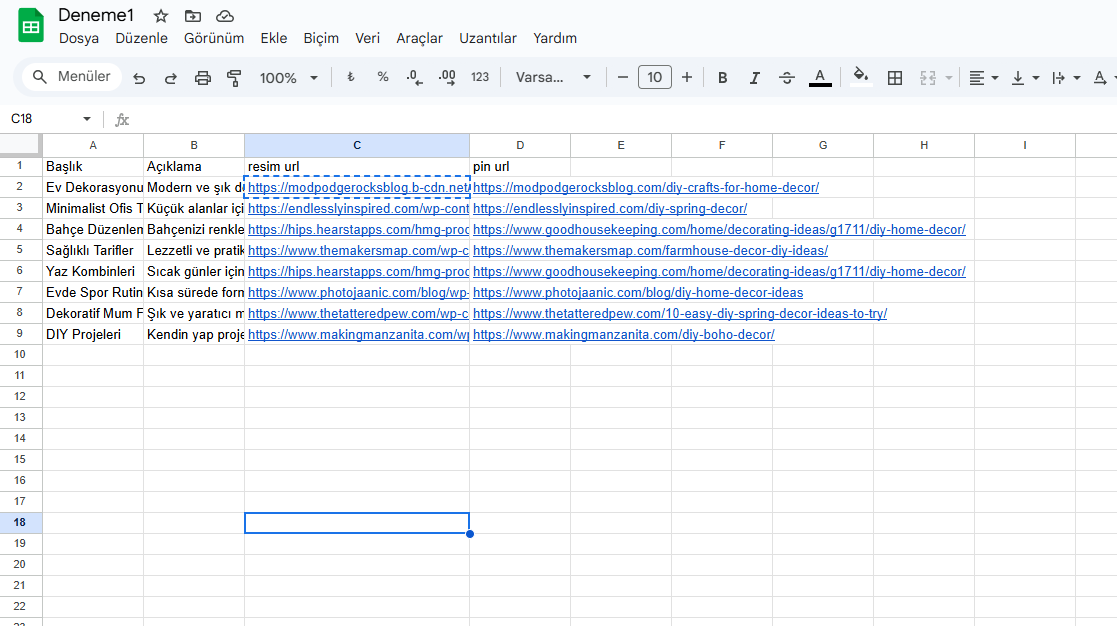This screenshot has width=1117, height=626.
Task: Format as currency with lira icon
Action: [350, 77]
